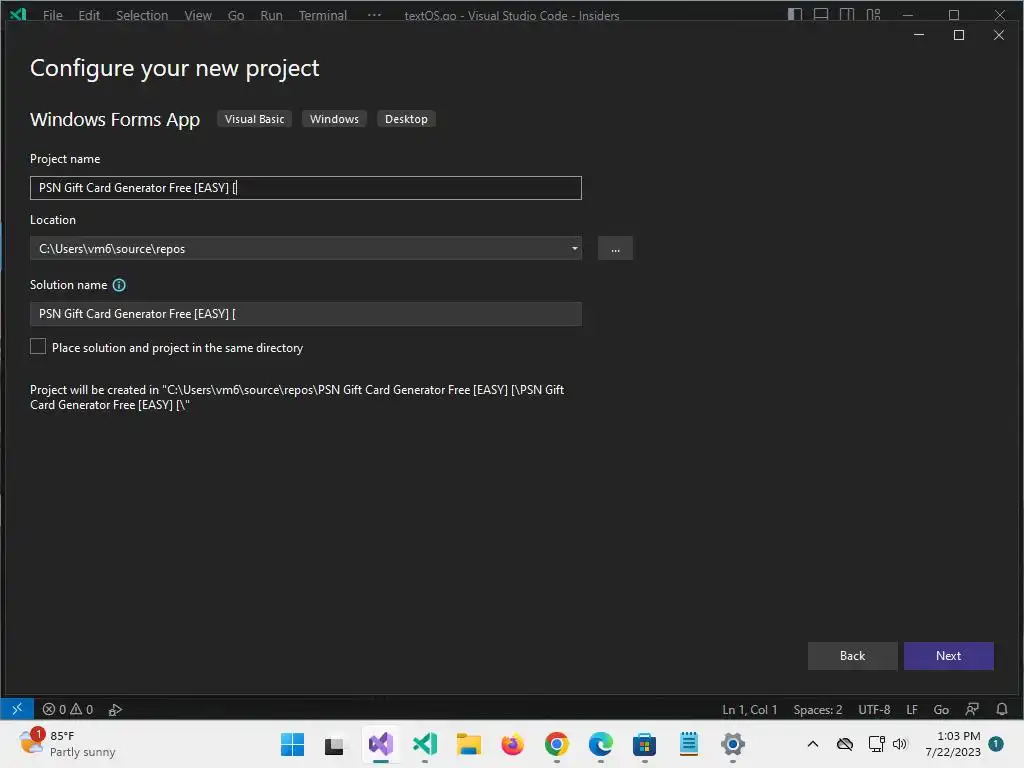
Task: Open the Go menu
Action: click(236, 15)
